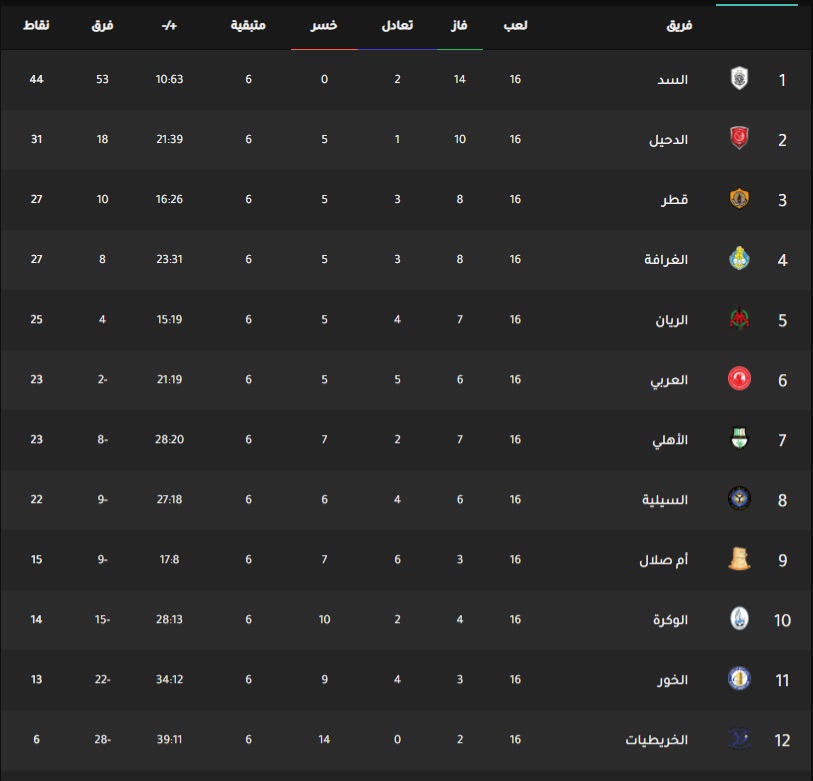Click the Al Sadd club crest

[739, 78]
